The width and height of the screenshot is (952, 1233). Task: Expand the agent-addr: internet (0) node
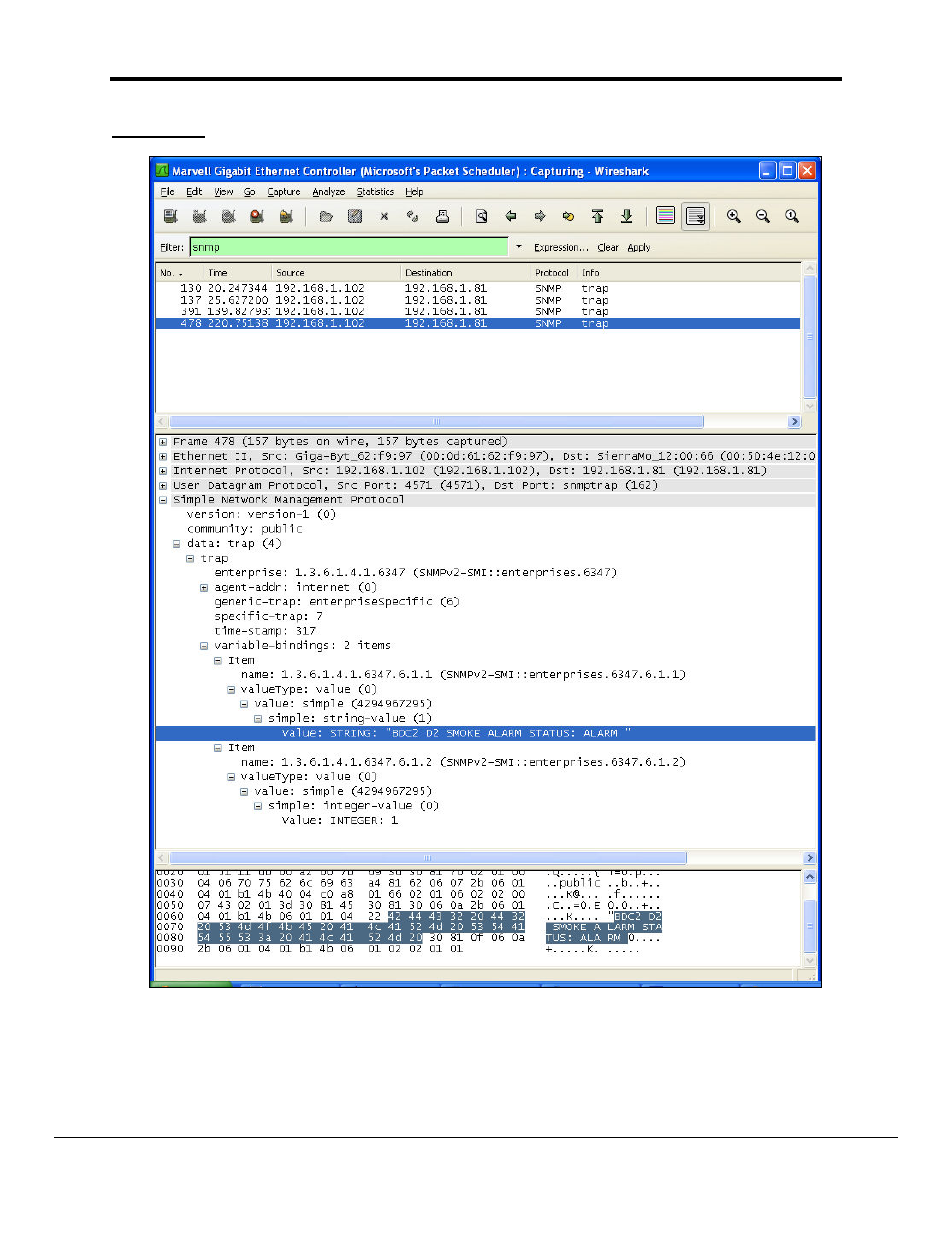pos(204,588)
